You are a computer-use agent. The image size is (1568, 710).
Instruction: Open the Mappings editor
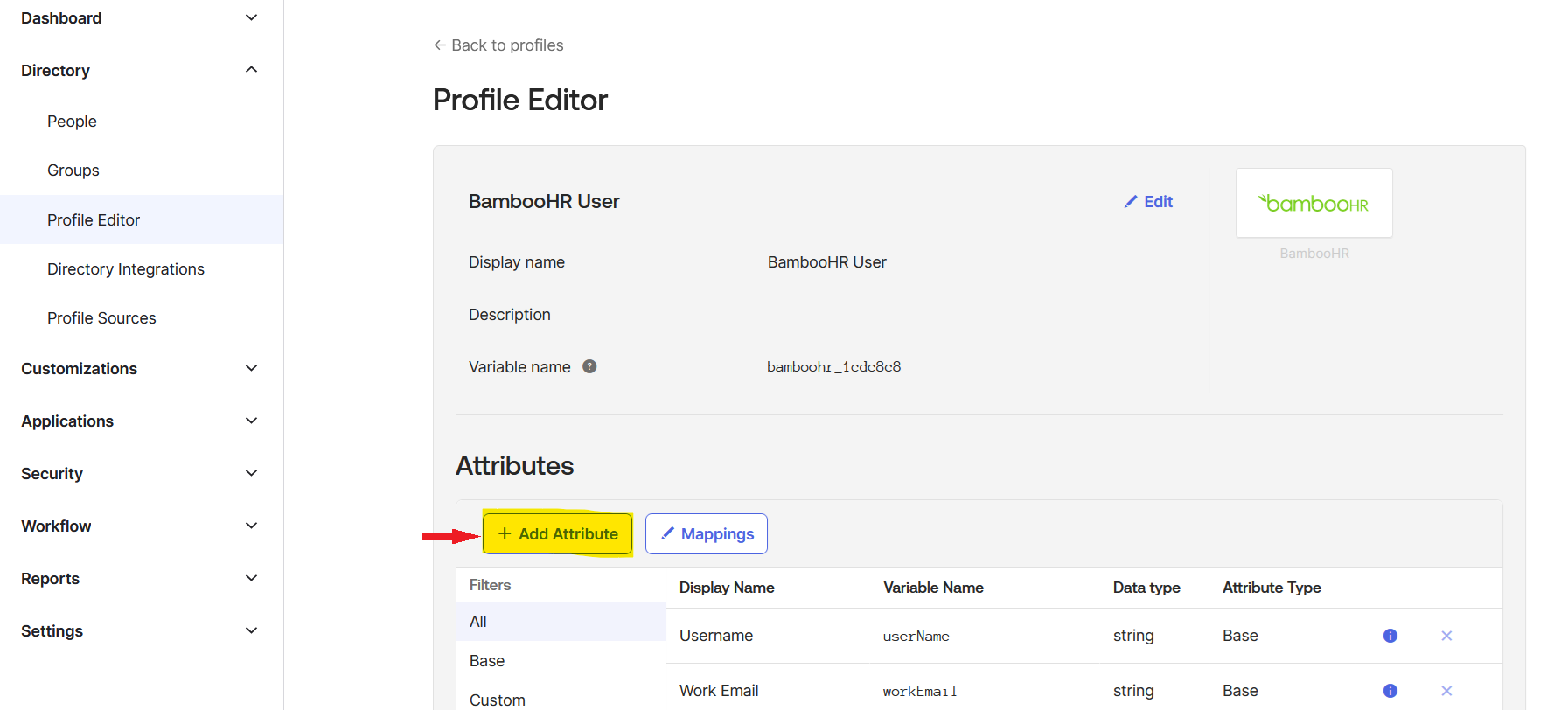tap(707, 534)
